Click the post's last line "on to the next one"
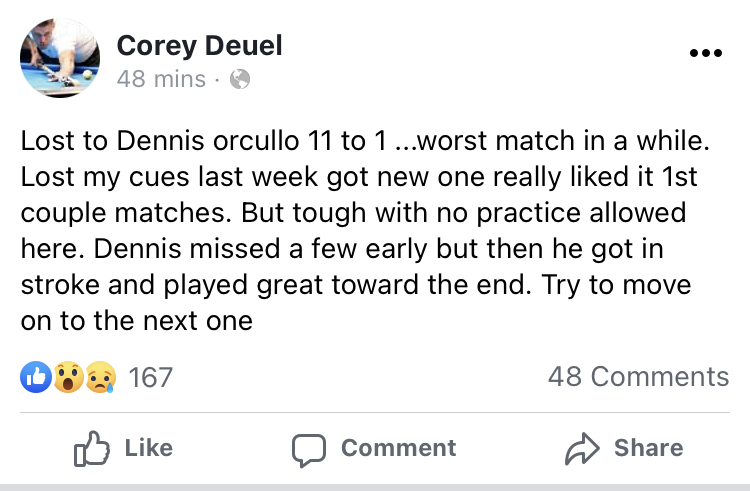This screenshot has width=750, height=491. pyautogui.click(x=136, y=321)
